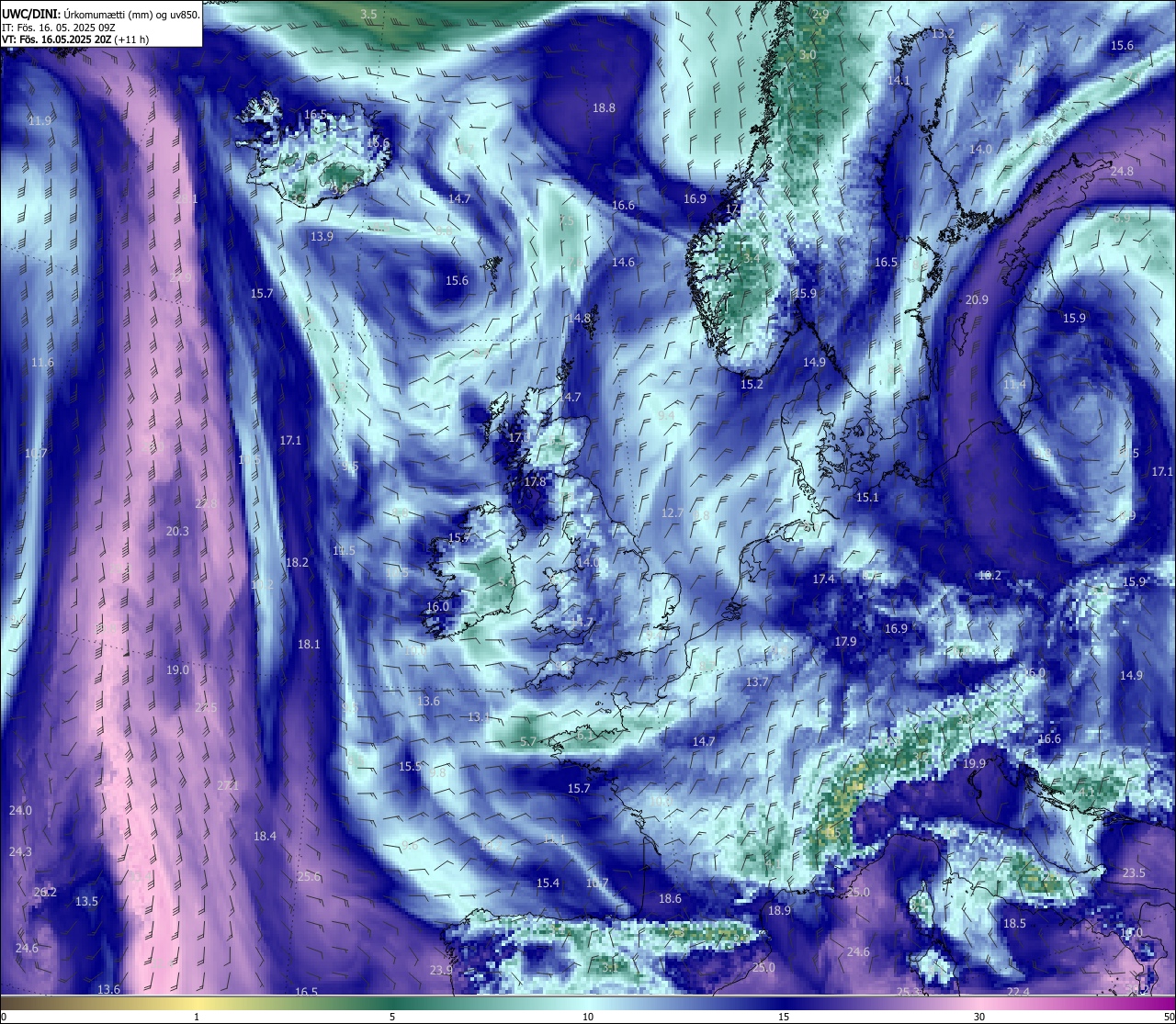
Task: Click the '23.5' value at lower right
Action: click(x=1134, y=872)
